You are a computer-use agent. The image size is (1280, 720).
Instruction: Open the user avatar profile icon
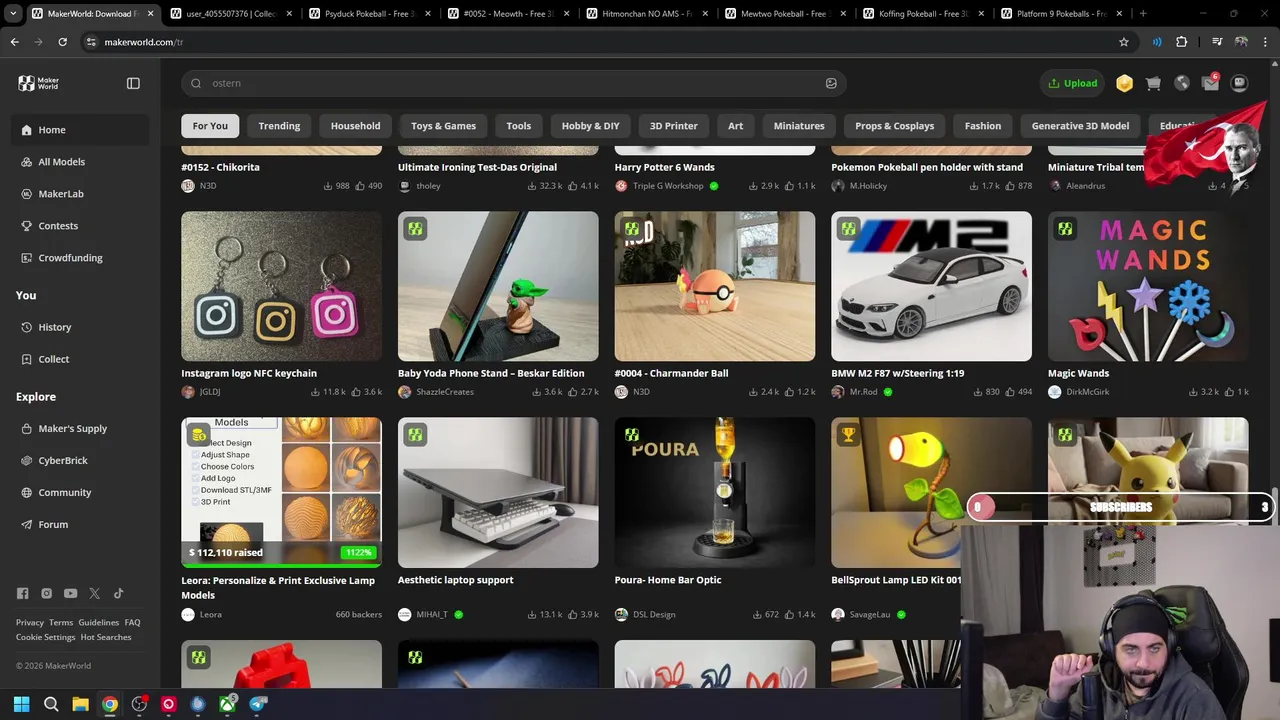(1239, 84)
